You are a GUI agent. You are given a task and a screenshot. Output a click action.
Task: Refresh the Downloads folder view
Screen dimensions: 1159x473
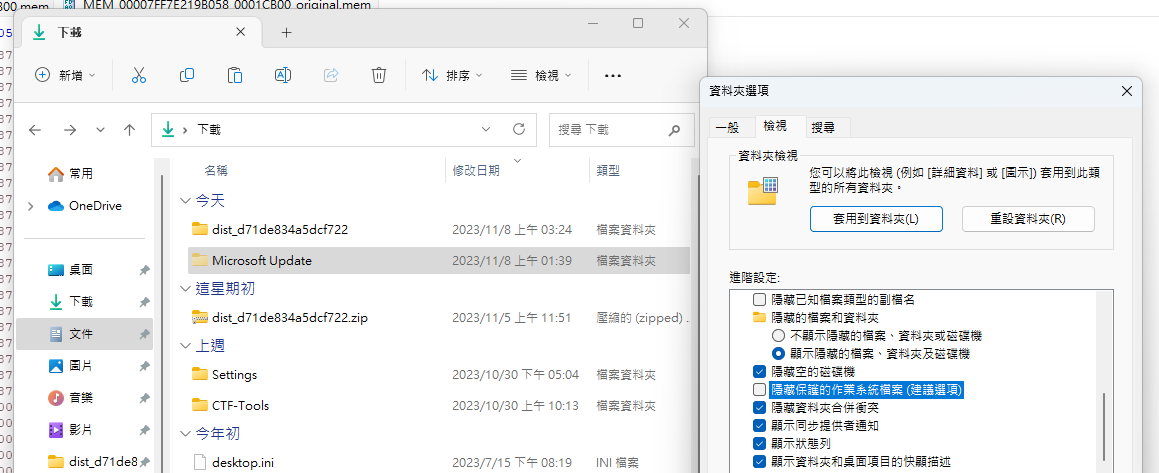pyautogui.click(x=519, y=129)
